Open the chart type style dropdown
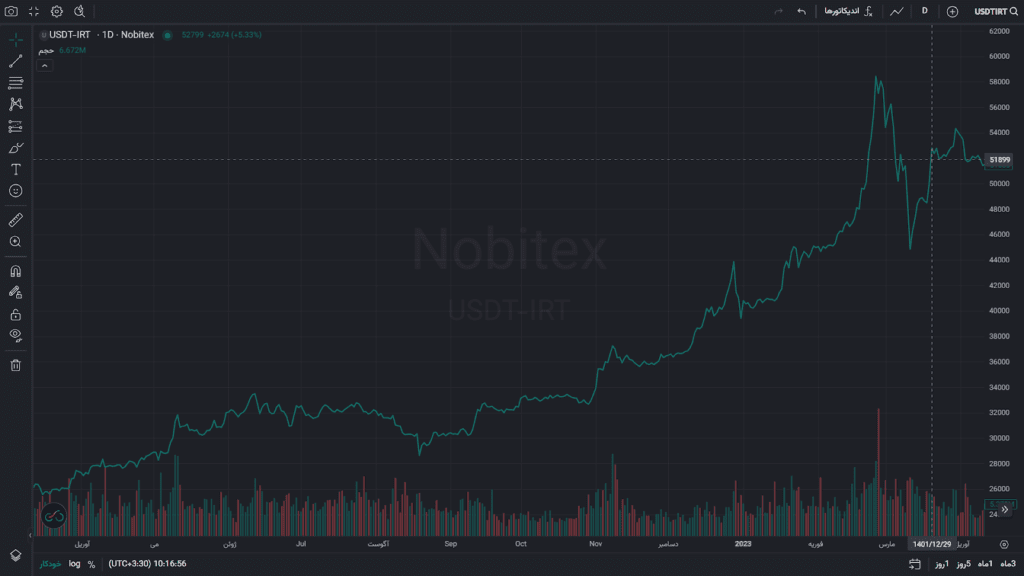This screenshot has height=576, width=1024. [897, 11]
